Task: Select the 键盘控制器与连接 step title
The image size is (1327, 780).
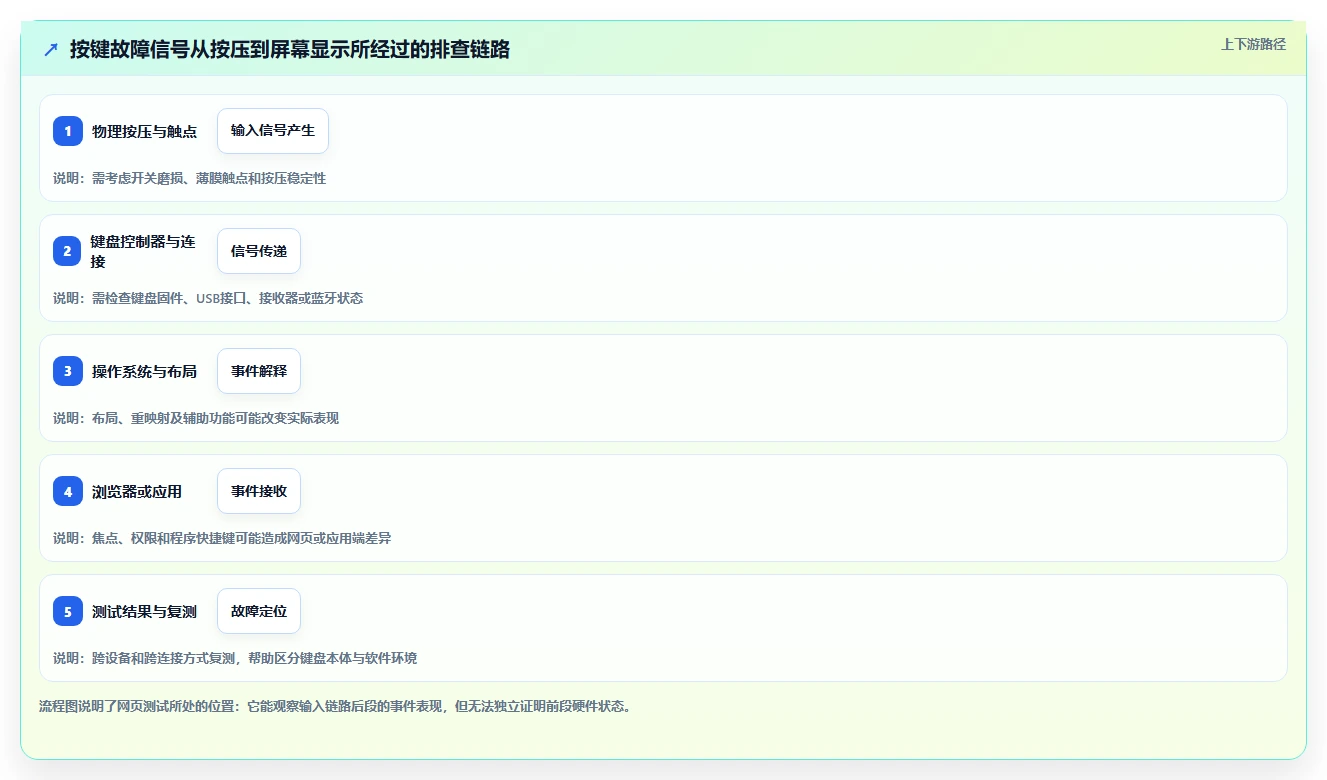Action: [143, 252]
